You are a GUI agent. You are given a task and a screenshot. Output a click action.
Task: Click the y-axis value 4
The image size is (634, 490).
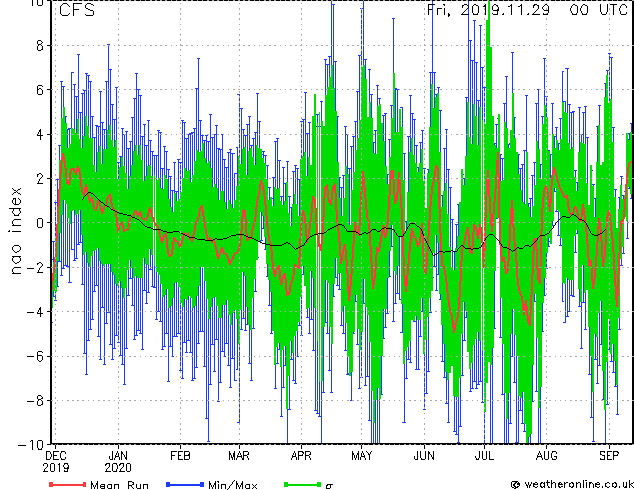pyautogui.click(x=40, y=134)
